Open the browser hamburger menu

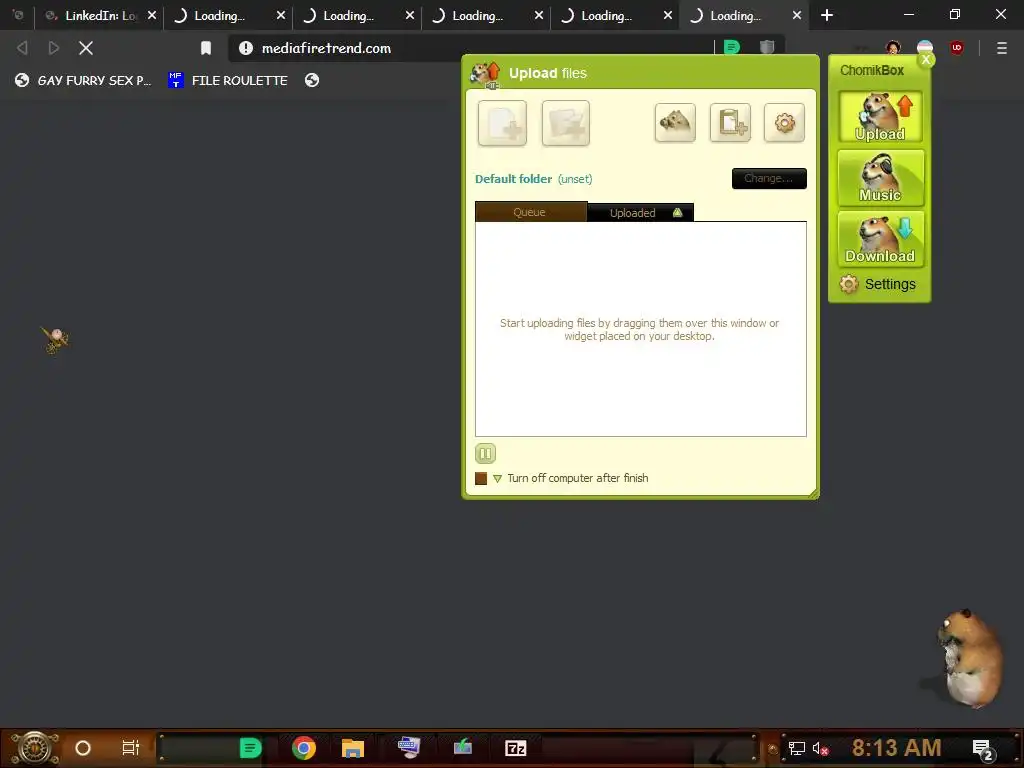tap(1002, 48)
